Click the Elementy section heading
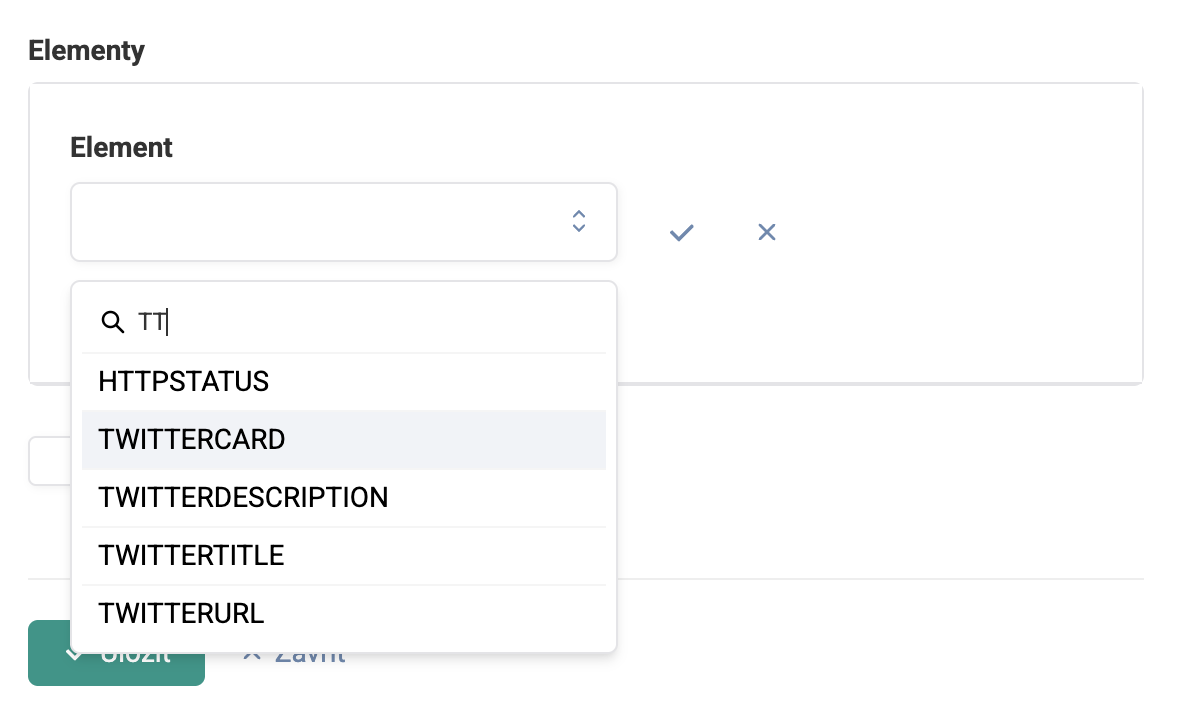The height and width of the screenshot is (704, 1190). point(87,51)
